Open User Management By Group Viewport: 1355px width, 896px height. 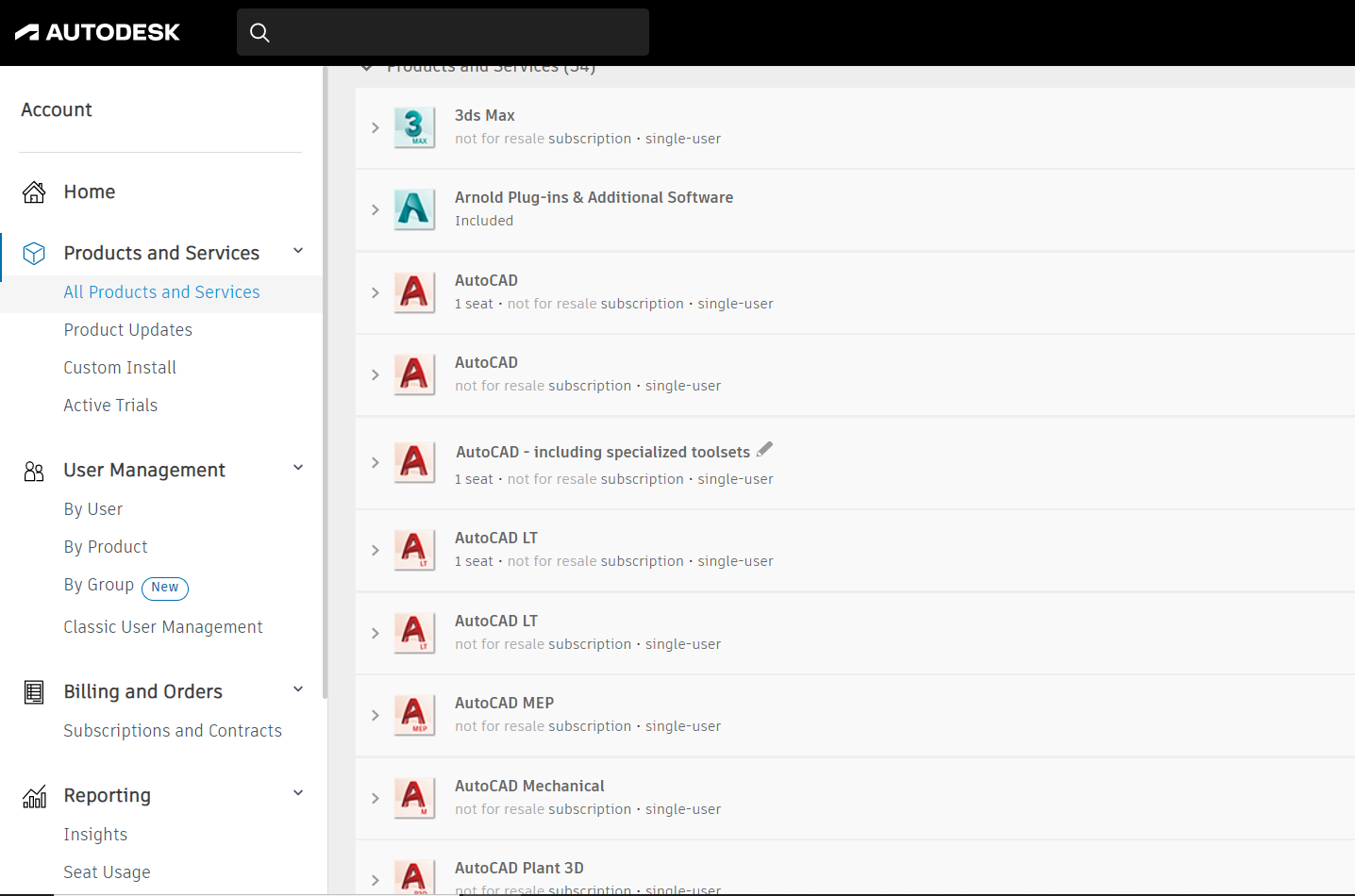[99, 585]
